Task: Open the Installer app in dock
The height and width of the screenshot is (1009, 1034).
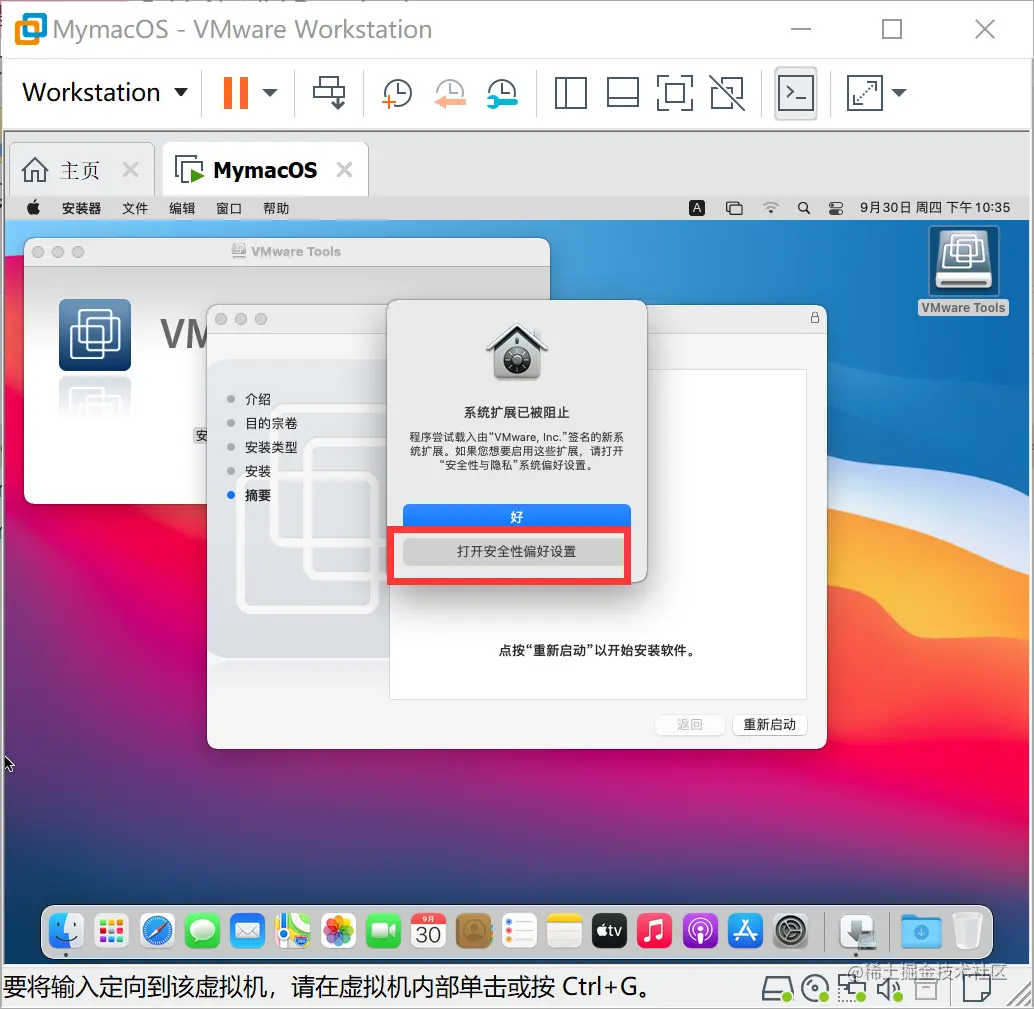Action: [x=857, y=931]
